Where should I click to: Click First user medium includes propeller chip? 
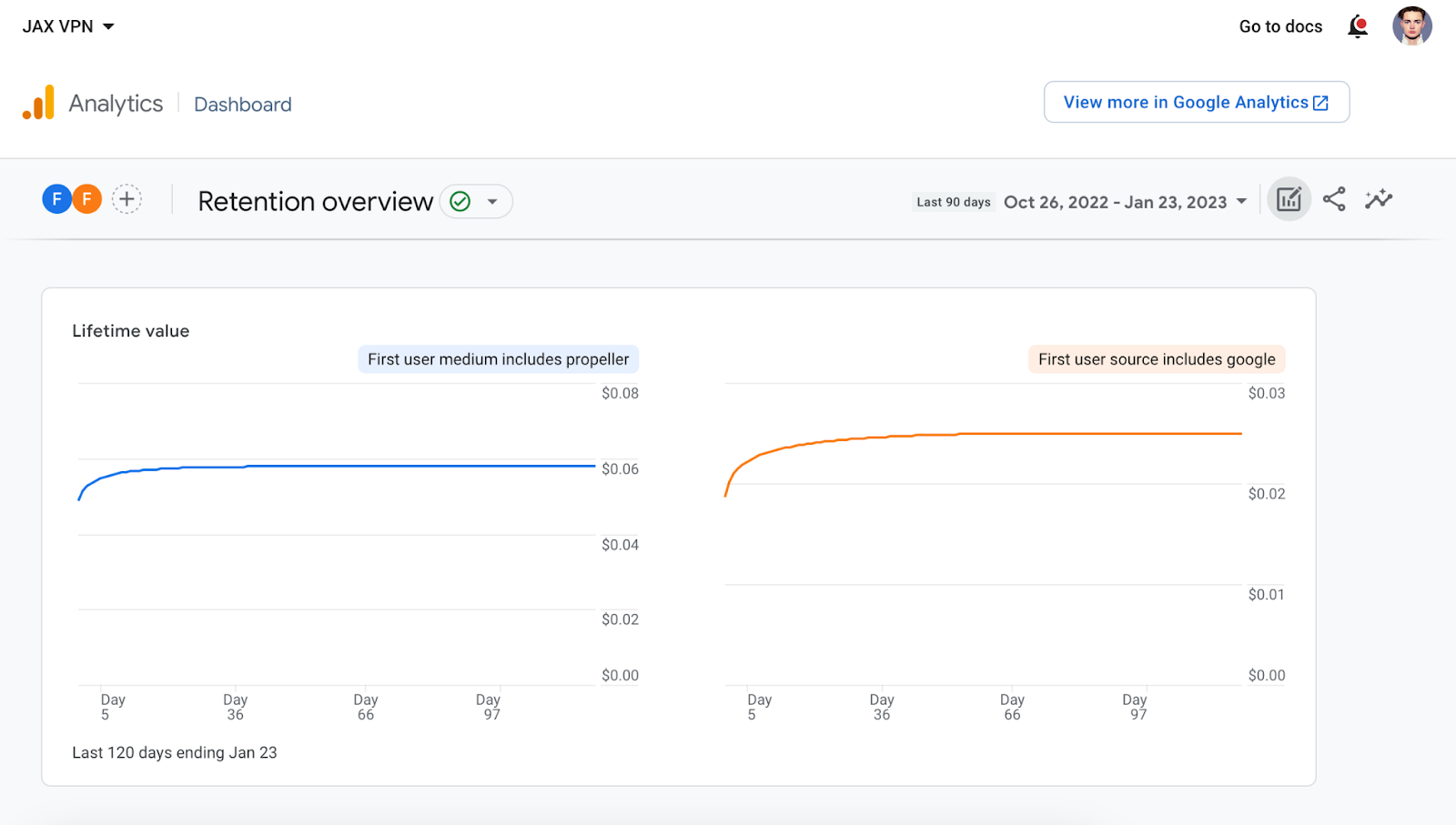tap(498, 359)
